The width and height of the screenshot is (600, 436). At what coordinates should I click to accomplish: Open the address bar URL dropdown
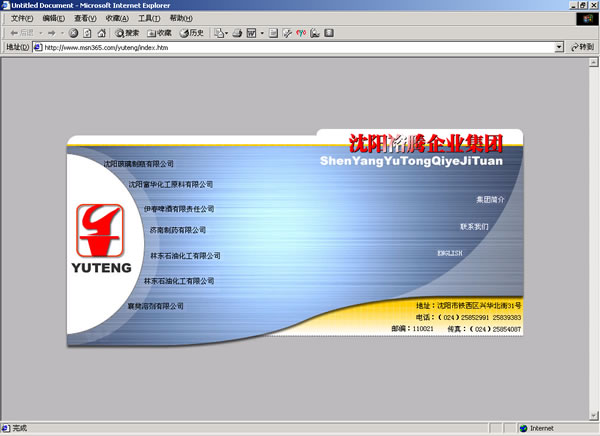point(559,47)
